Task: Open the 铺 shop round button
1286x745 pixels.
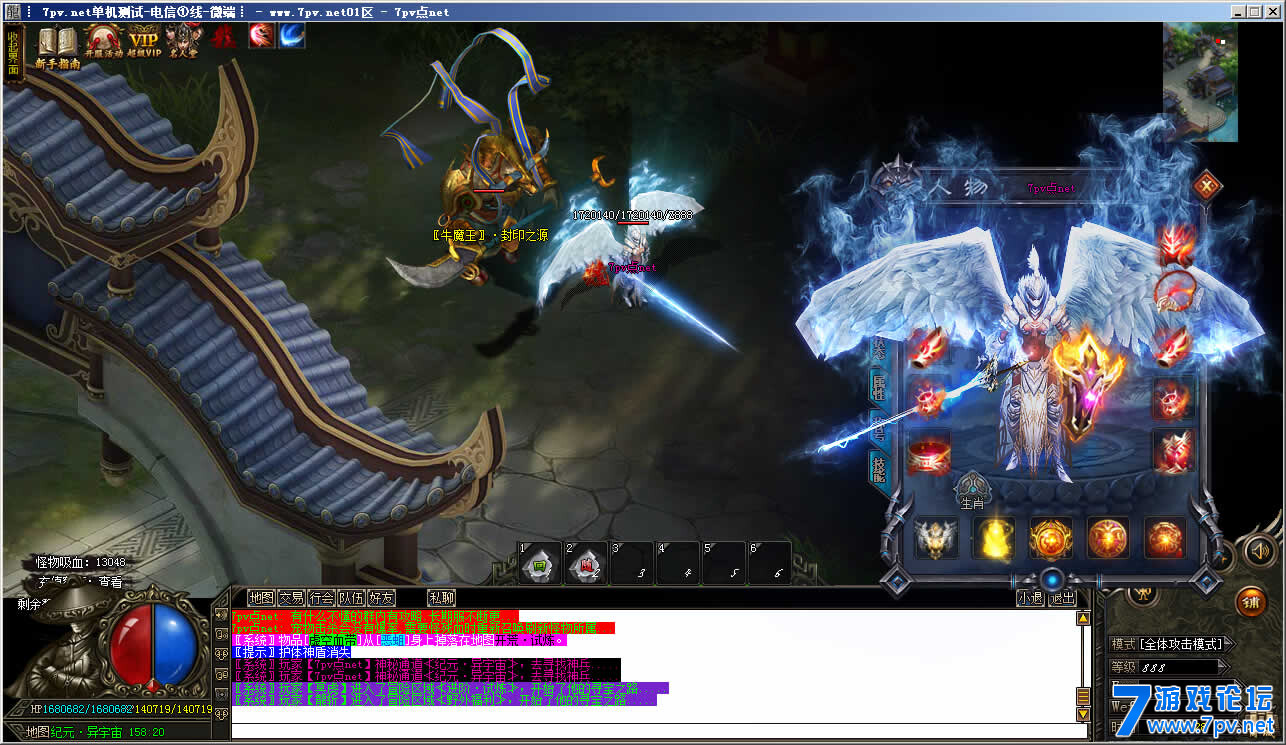Action: (1250, 602)
